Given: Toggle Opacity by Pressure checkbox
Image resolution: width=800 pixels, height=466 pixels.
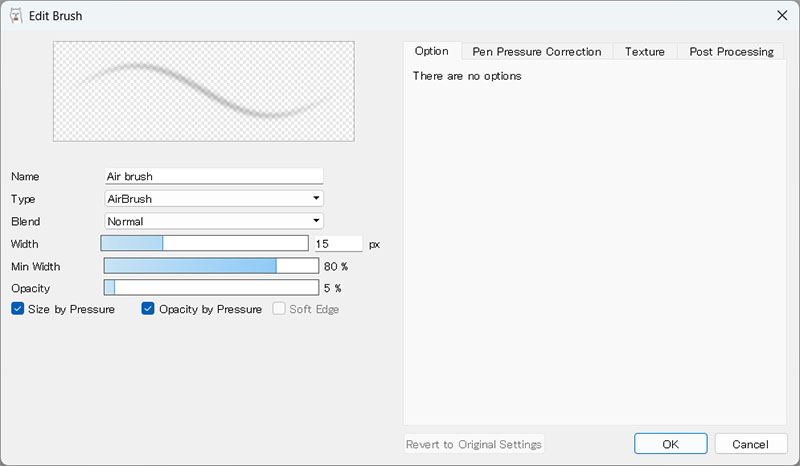Looking at the screenshot, I should click(149, 309).
